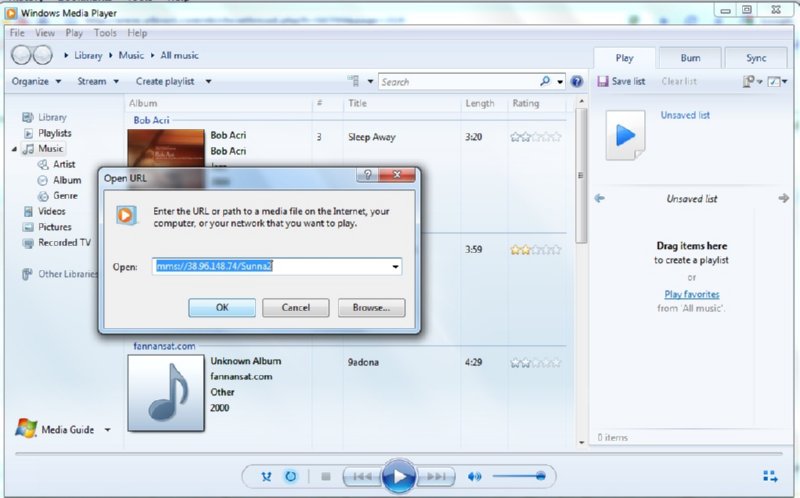Click the Unknown Album music note thumbnail

click(166, 393)
